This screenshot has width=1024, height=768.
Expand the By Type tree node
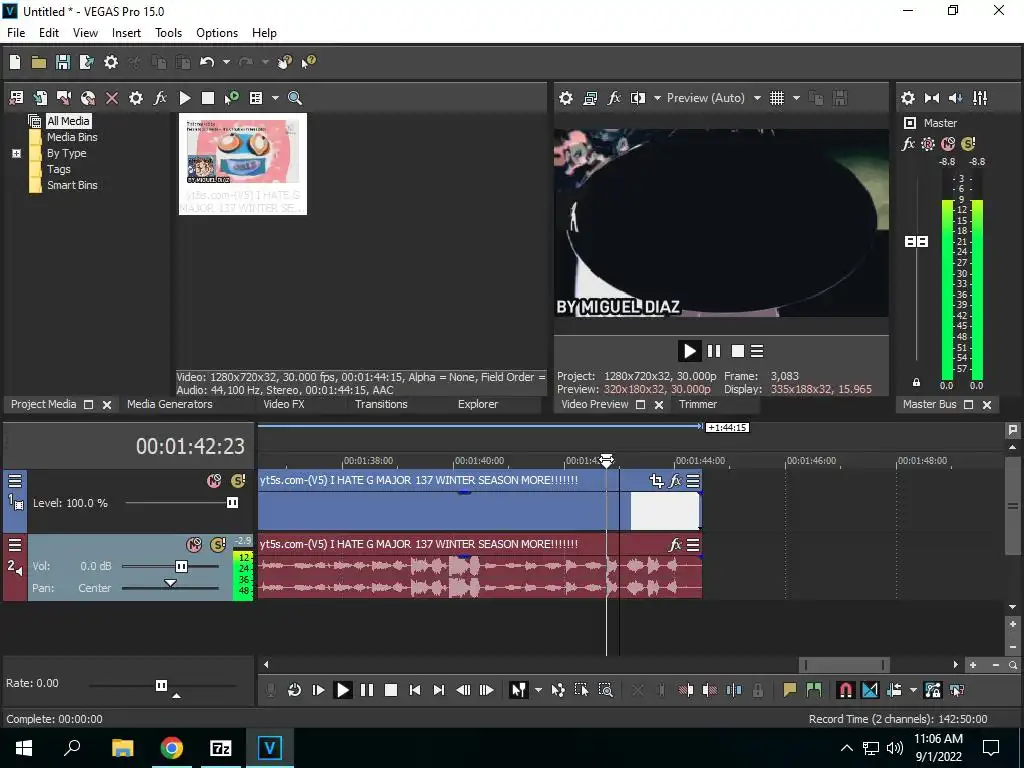click(x=16, y=153)
